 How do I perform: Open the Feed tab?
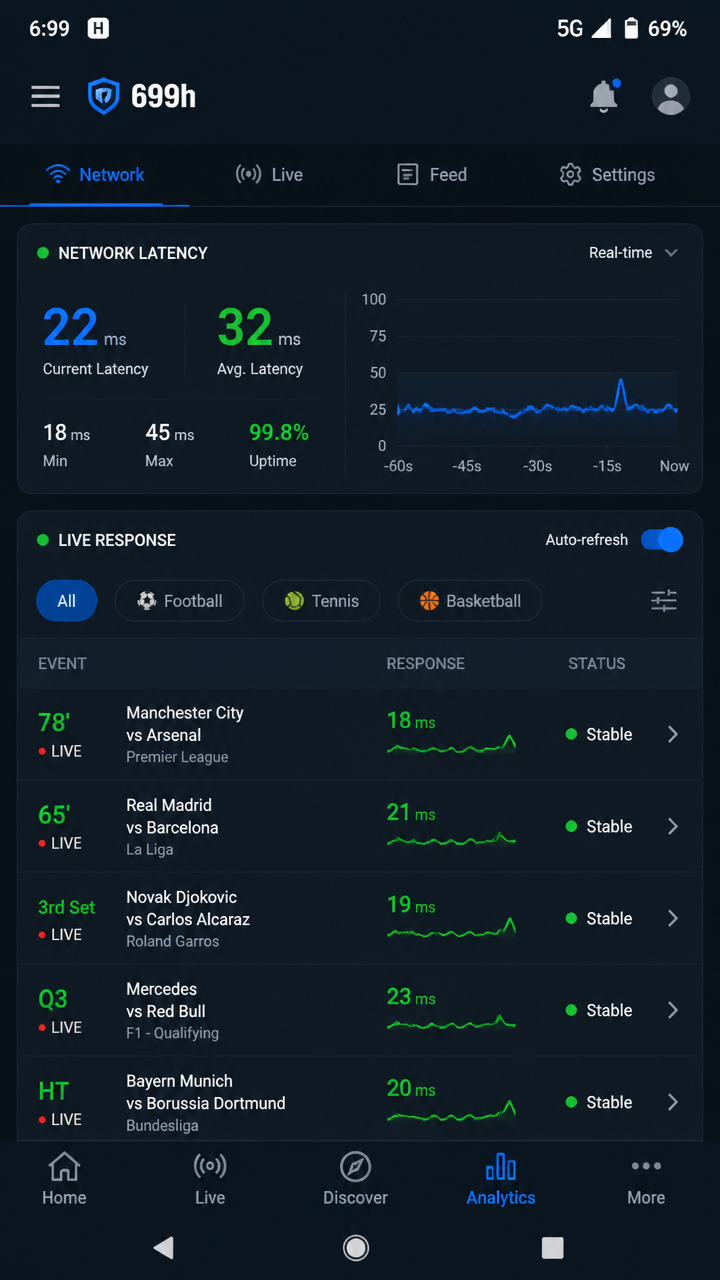[432, 174]
